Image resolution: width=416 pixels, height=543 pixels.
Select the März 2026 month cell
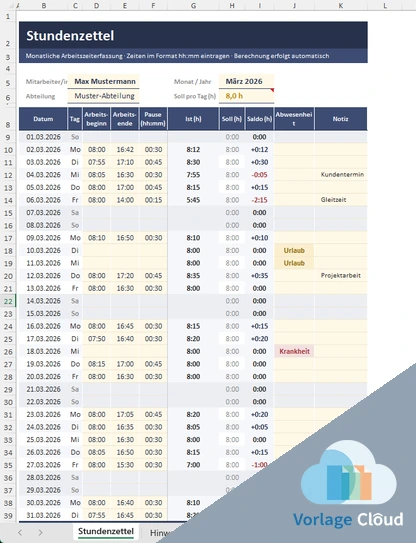click(x=246, y=81)
